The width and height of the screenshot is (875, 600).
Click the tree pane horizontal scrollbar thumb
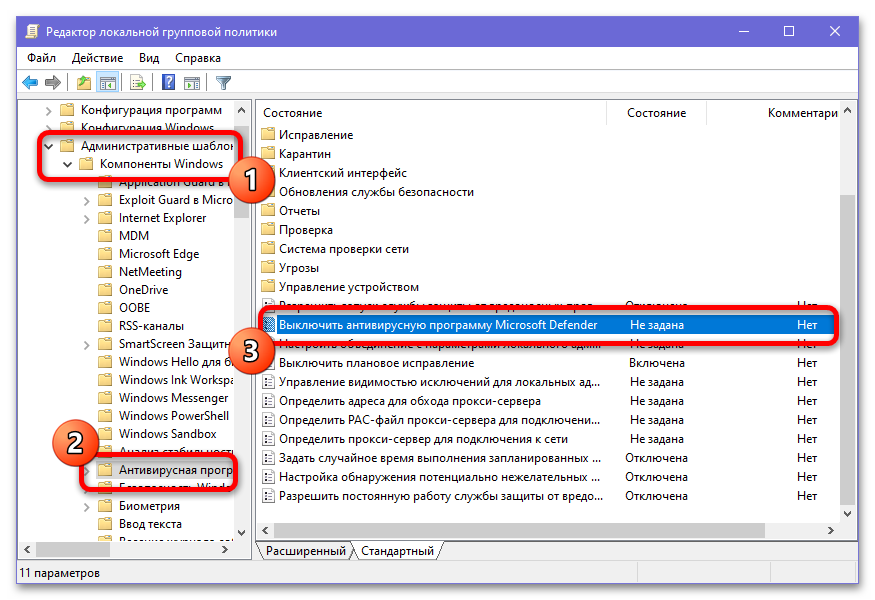point(74,549)
